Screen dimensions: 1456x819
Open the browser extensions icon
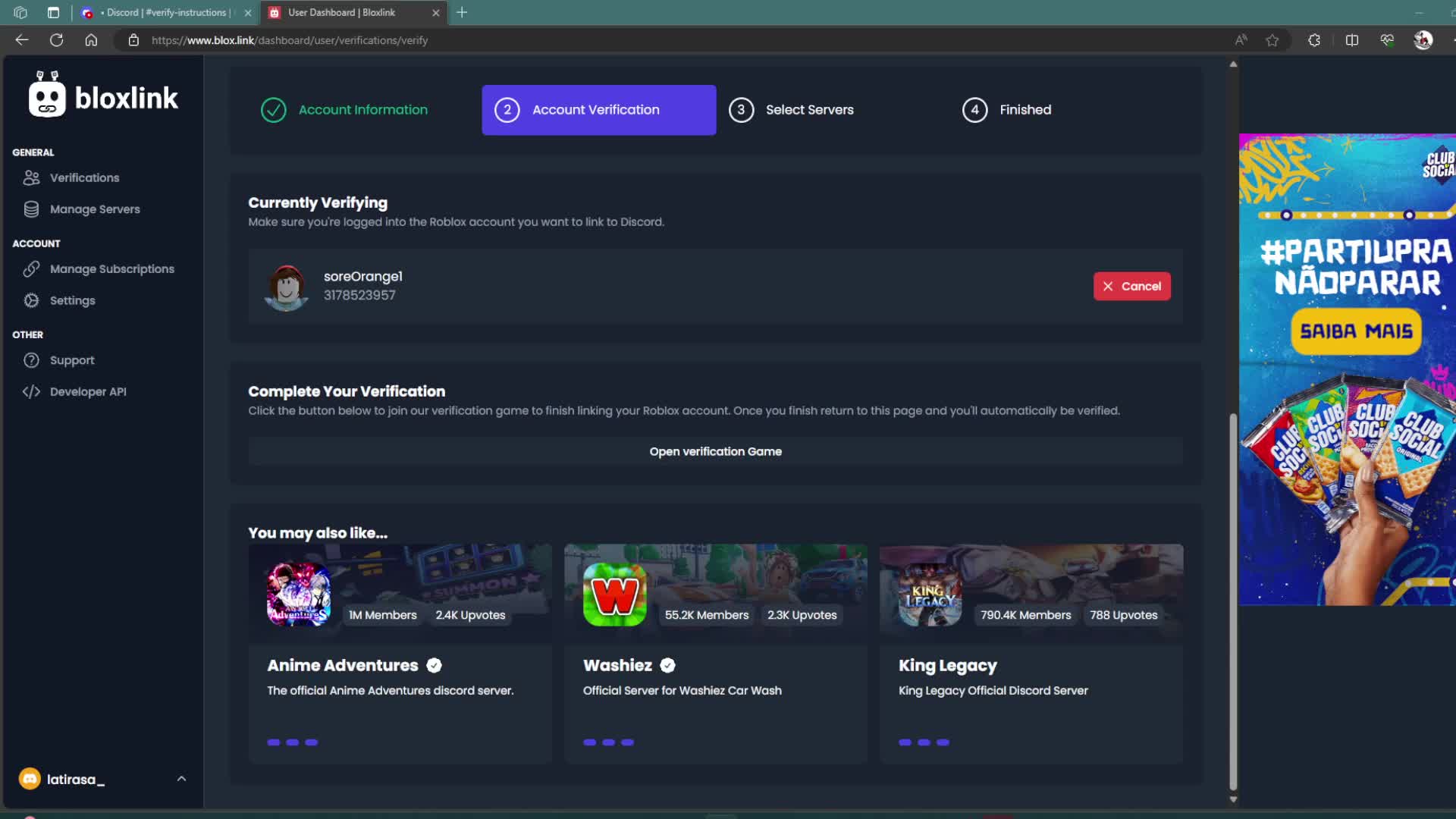point(1314,40)
